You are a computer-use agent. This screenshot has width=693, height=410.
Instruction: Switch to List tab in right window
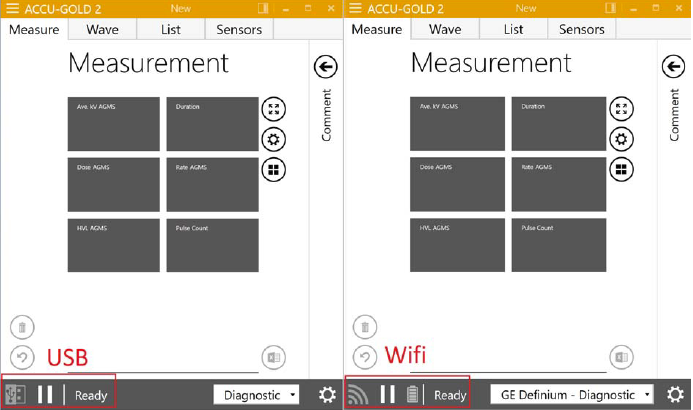tap(513, 30)
